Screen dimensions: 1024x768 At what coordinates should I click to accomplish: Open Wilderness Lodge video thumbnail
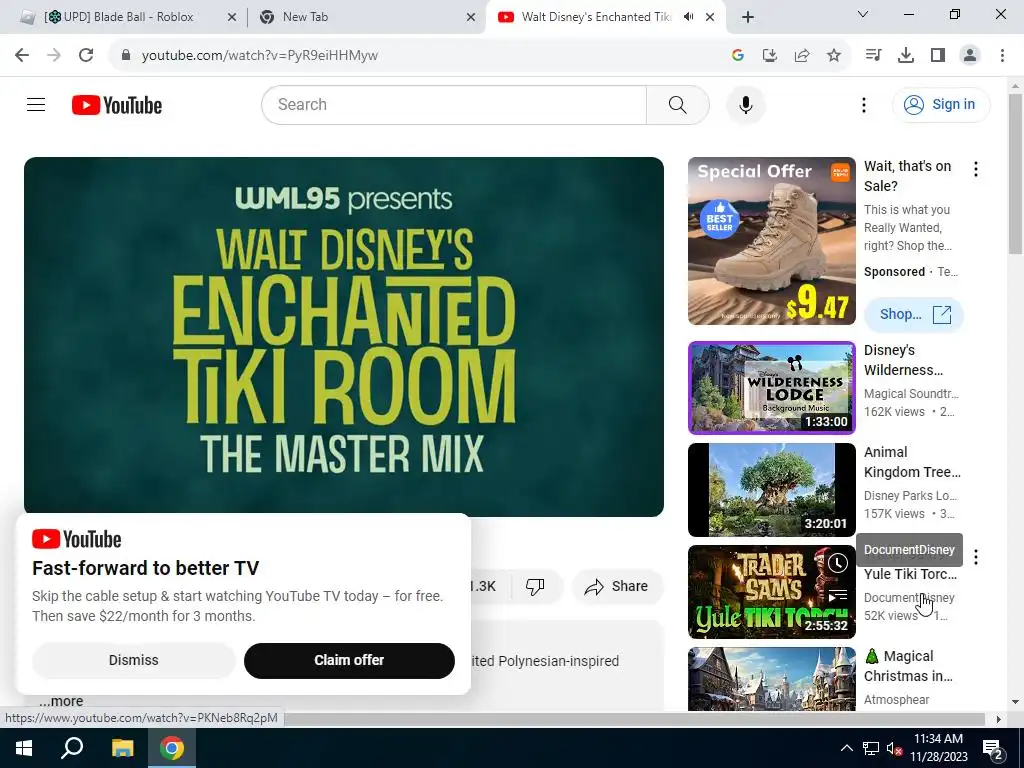771,388
